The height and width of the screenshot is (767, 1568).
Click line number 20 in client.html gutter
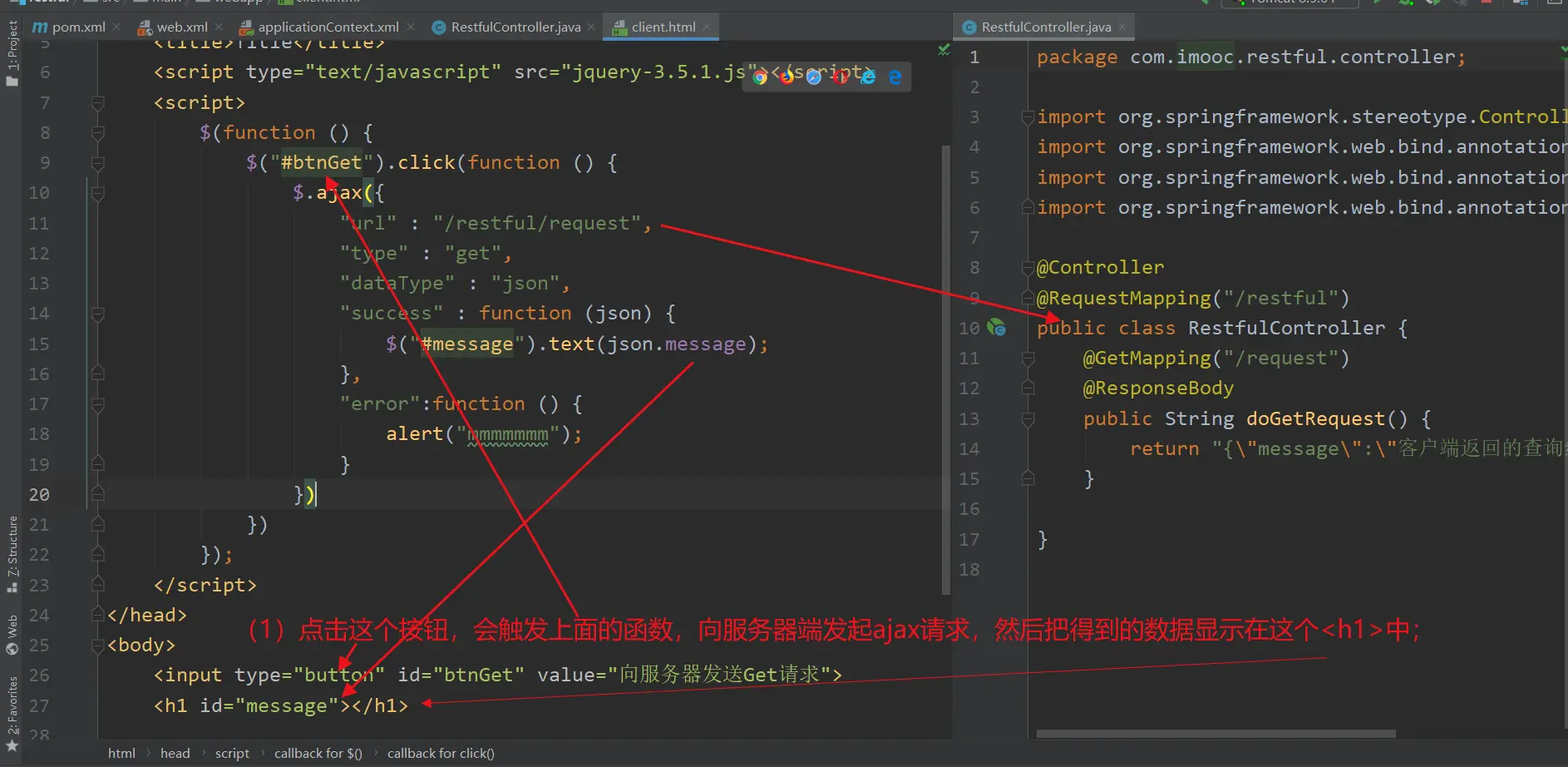coord(39,495)
